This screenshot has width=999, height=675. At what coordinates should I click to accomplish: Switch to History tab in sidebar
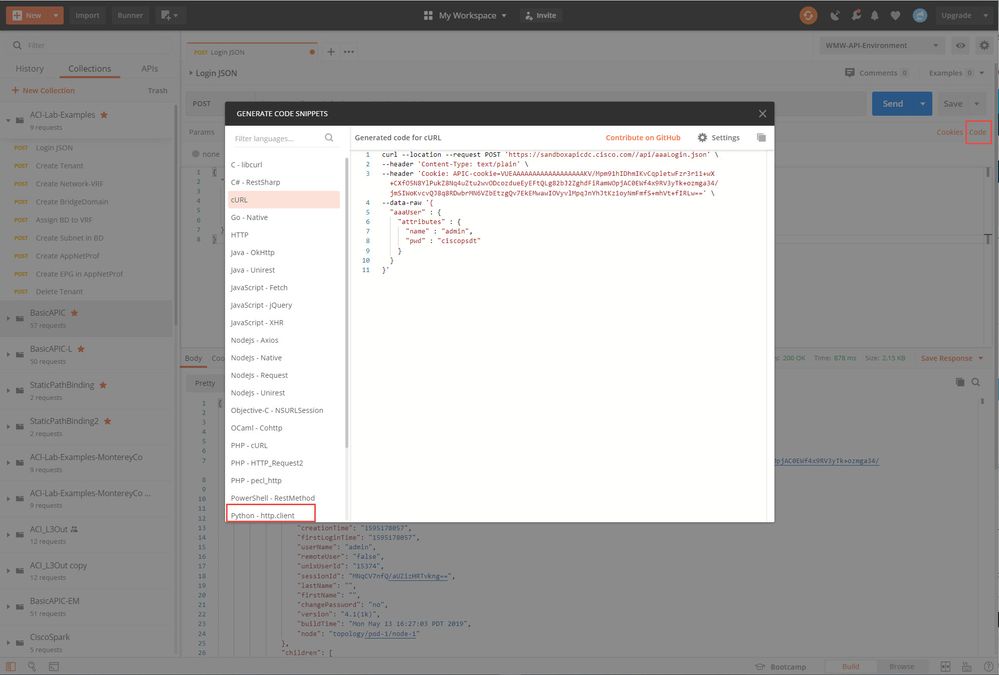click(29, 68)
